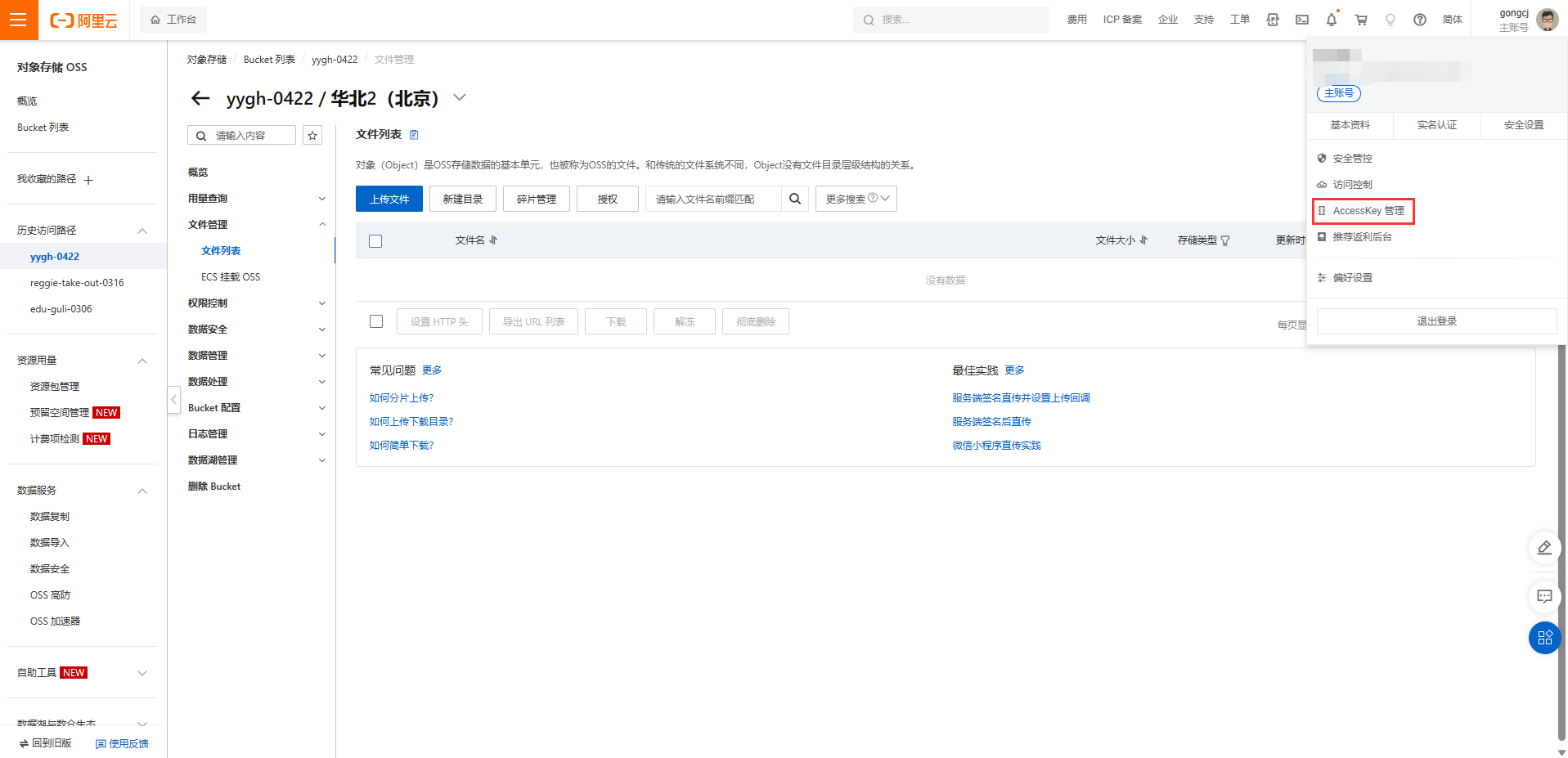This screenshot has width=1568, height=758.
Task: Open the shopping cart icon
Action: coord(1361,20)
